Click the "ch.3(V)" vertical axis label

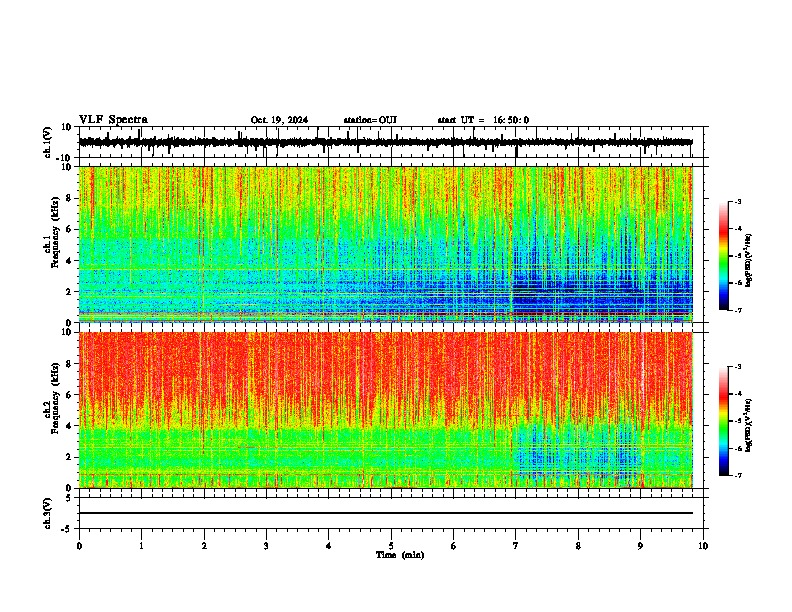pyautogui.click(x=47, y=513)
